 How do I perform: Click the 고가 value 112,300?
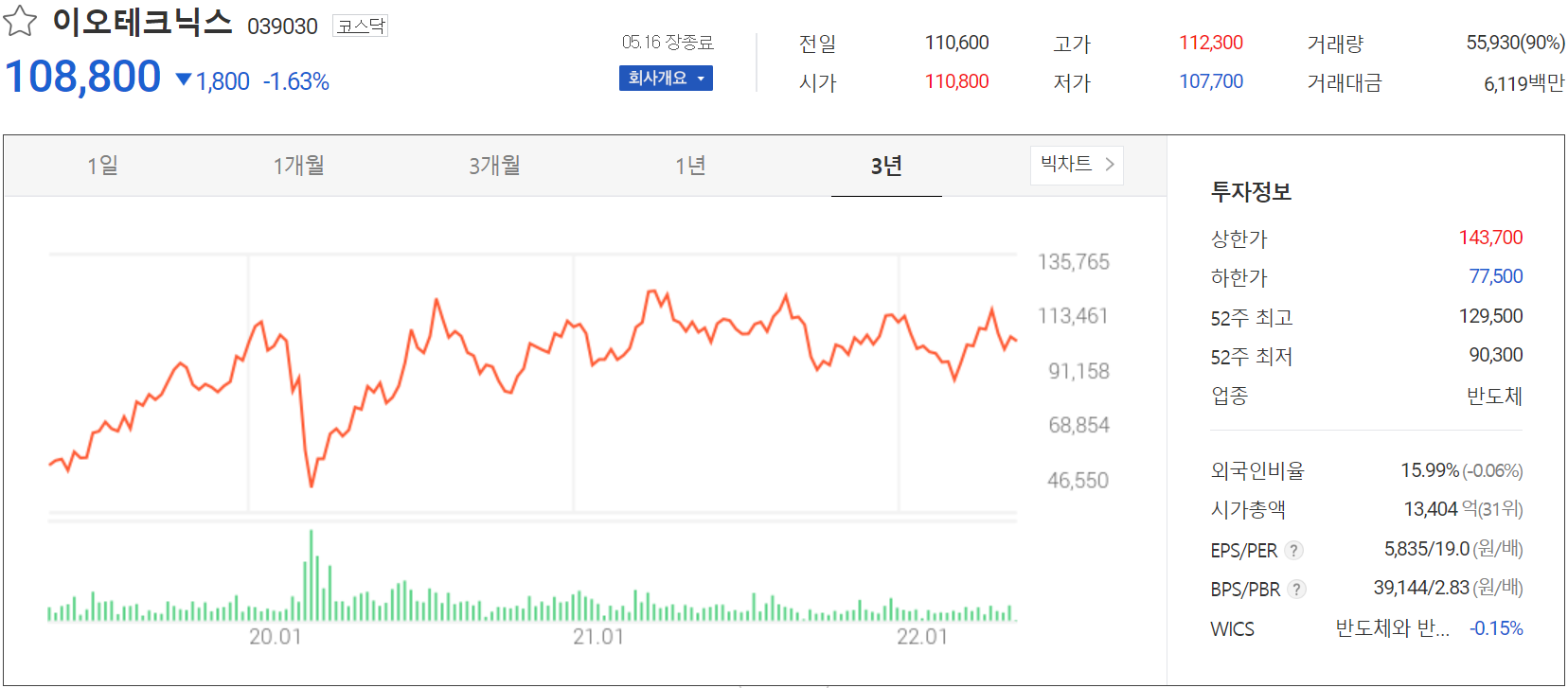point(1211,43)
